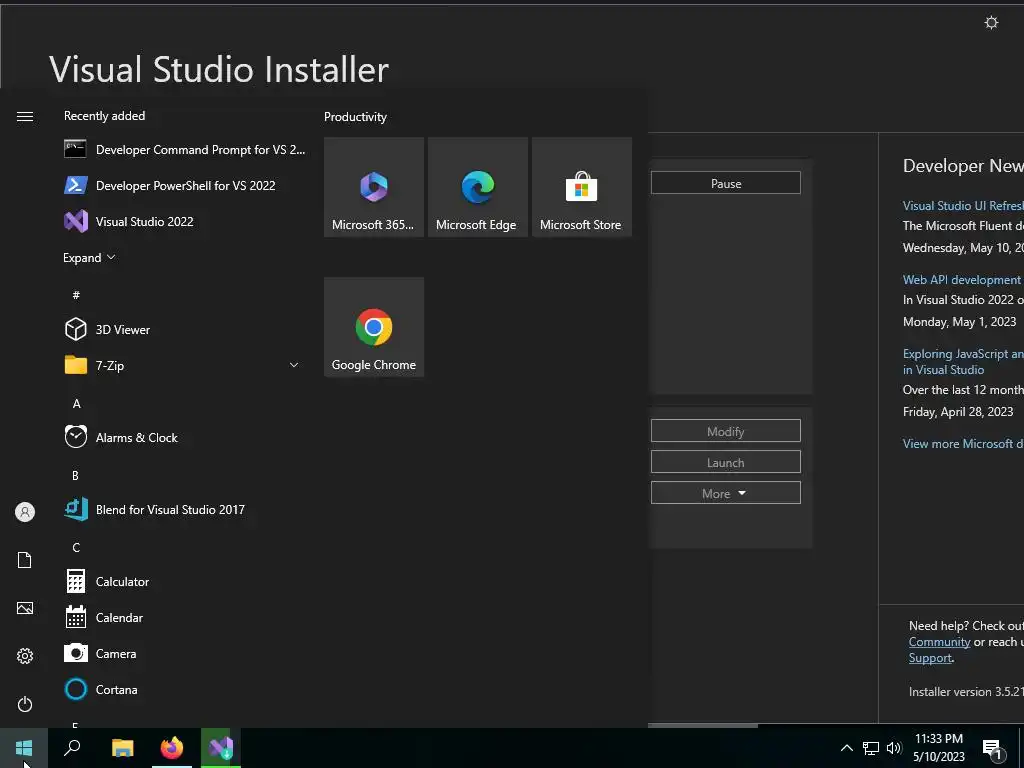The width and height of the screenshot is (1024, 768).
Task: Click the Launch button in Installer
Action: (726, 462)
